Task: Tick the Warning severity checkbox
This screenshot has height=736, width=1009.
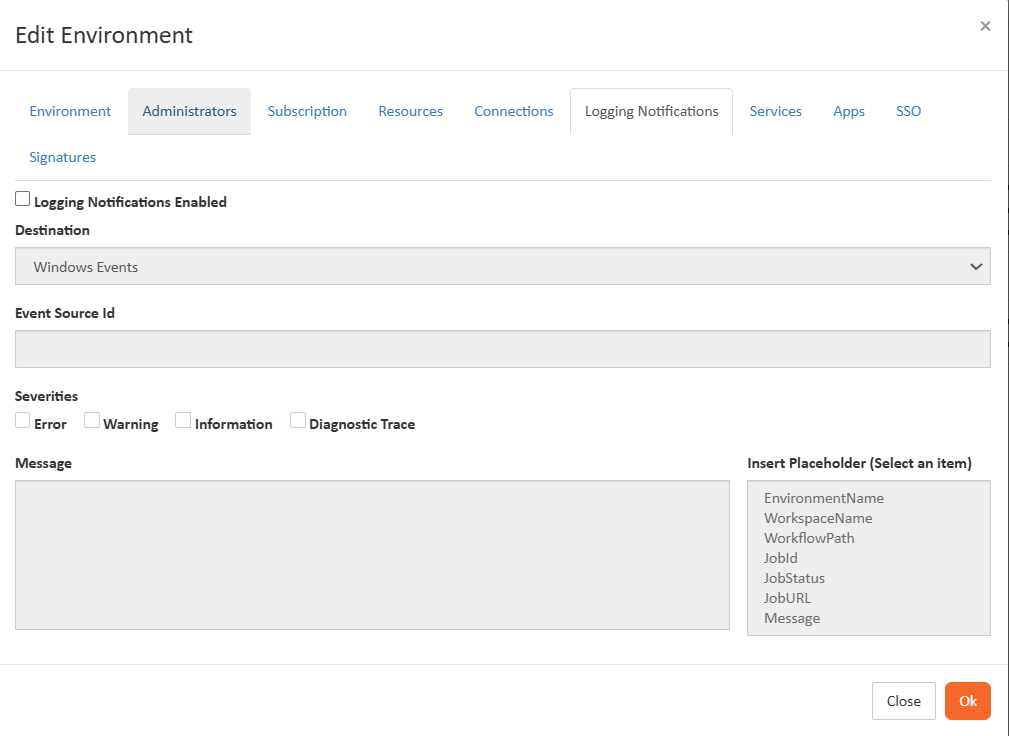Action: pos(92,420)
